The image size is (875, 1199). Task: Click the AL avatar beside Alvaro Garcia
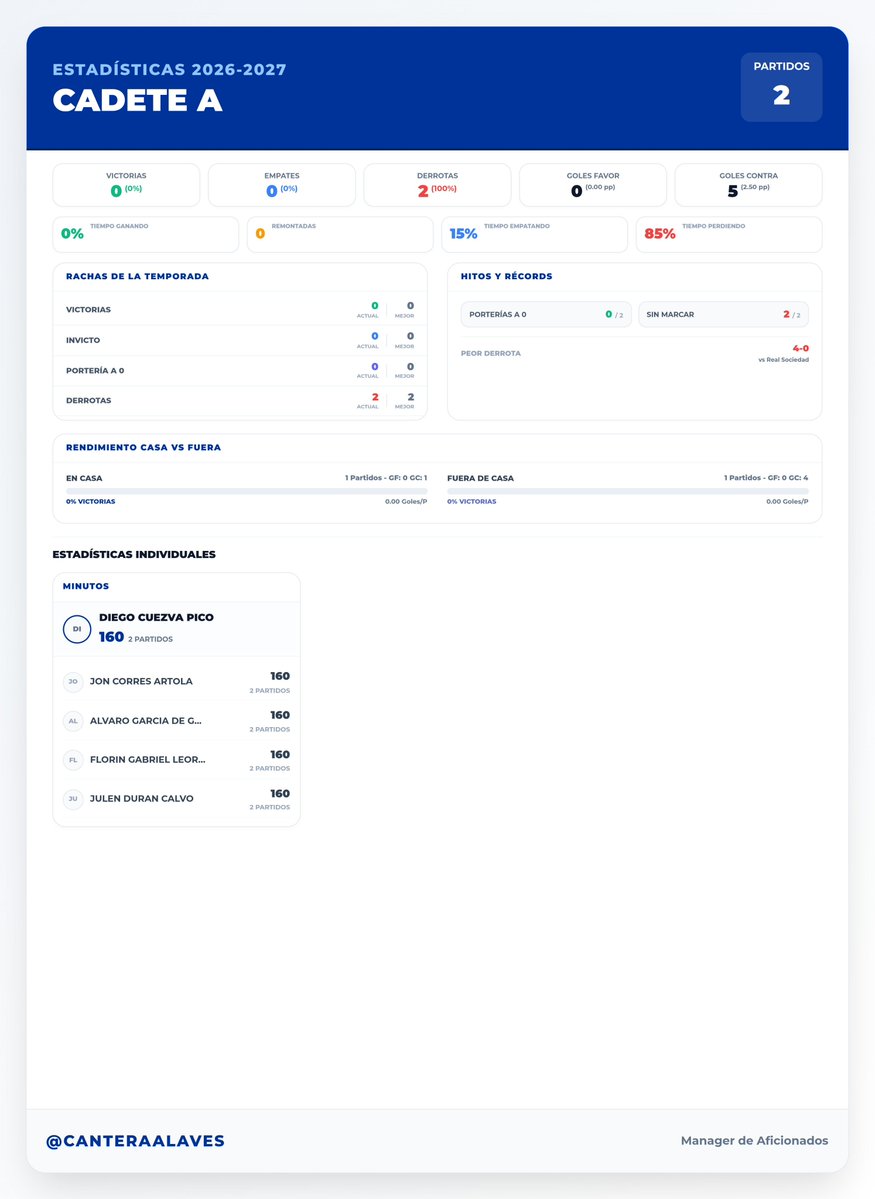[73, 720]
